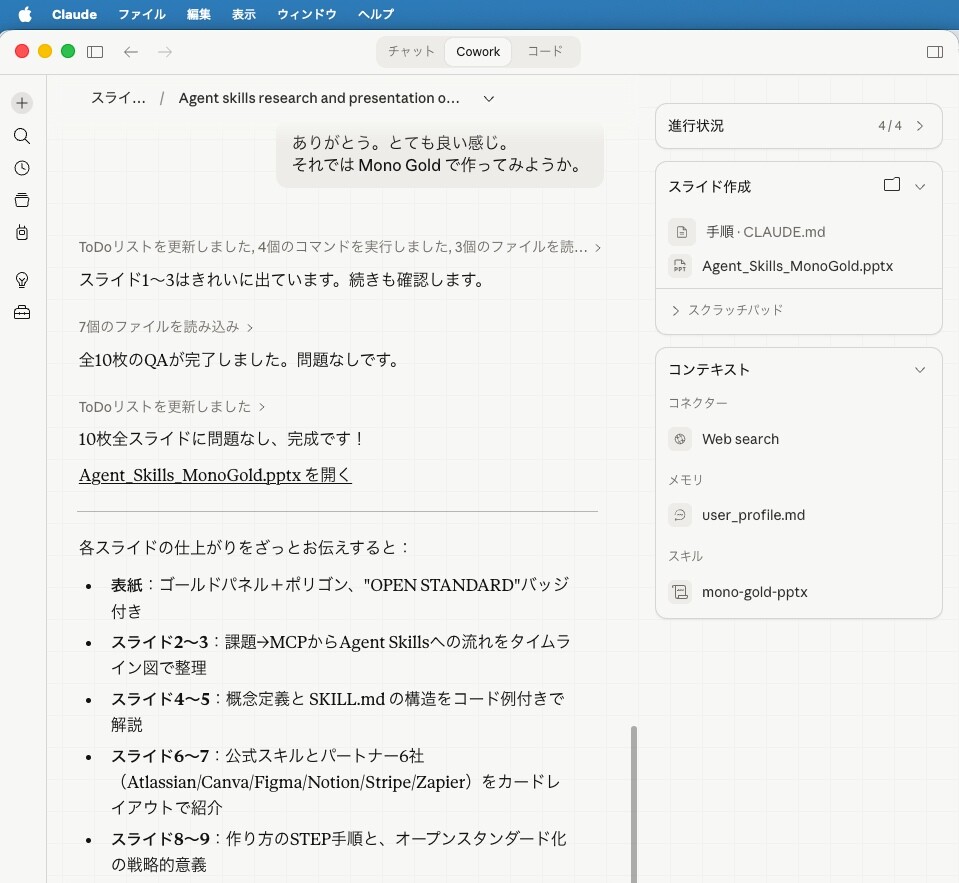
Task: Open history clock icon in sidebar
Action: point(22,168)
